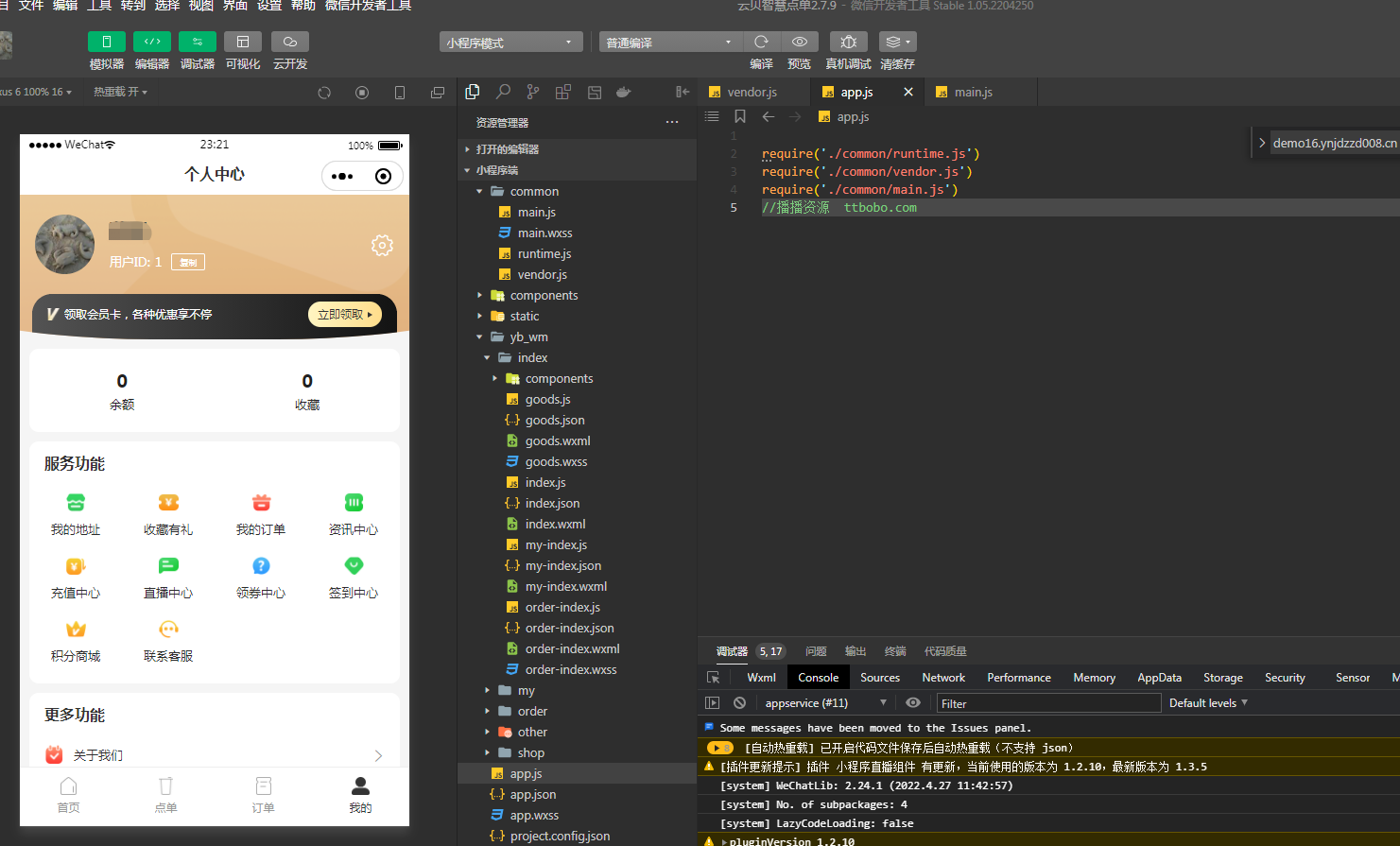Click the 预览 preview eye icon
Image resolution: width=1400 pixels, height=846 pixels.
click(x=800, y=42)
